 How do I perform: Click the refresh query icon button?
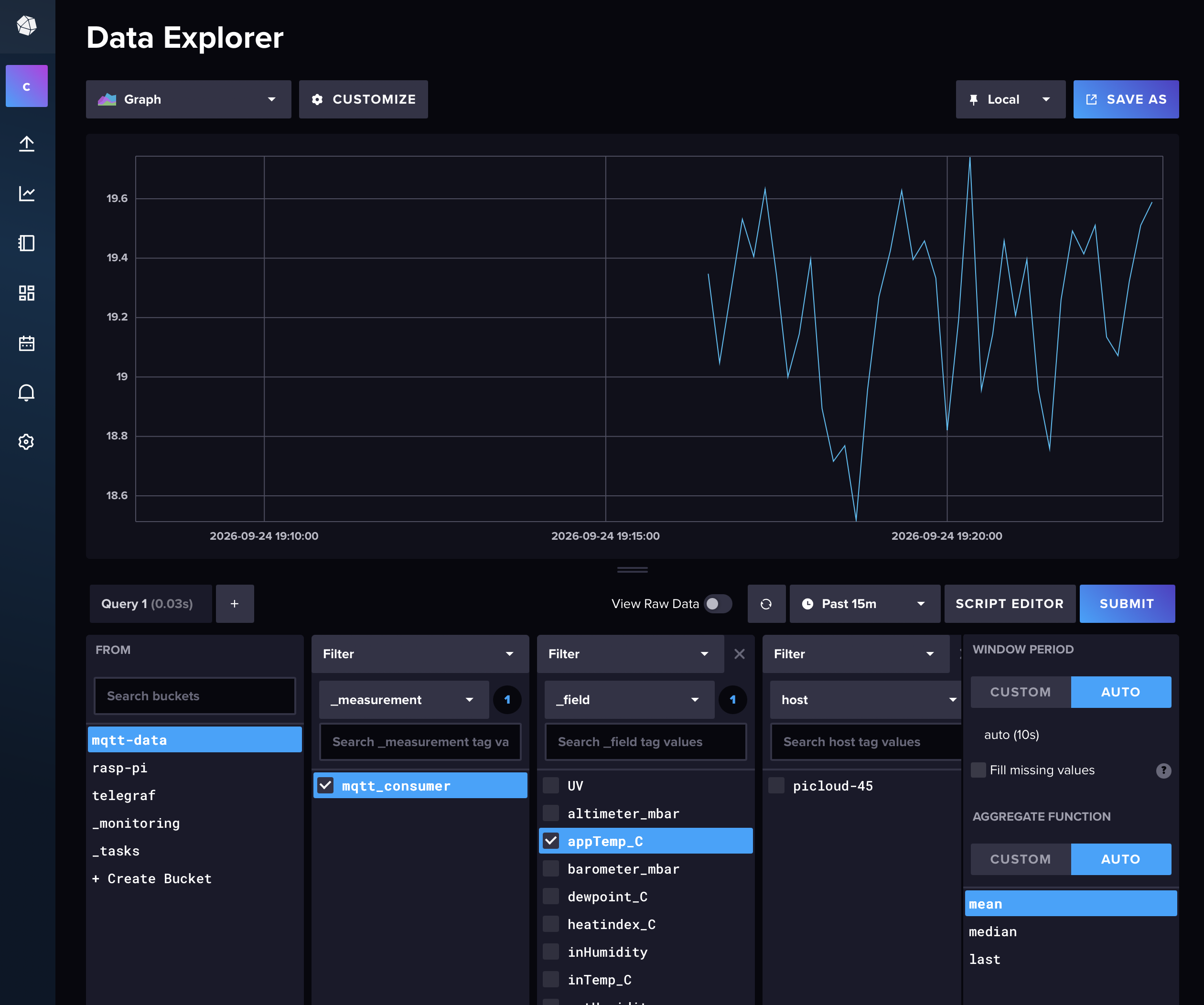tap(766, 604)
